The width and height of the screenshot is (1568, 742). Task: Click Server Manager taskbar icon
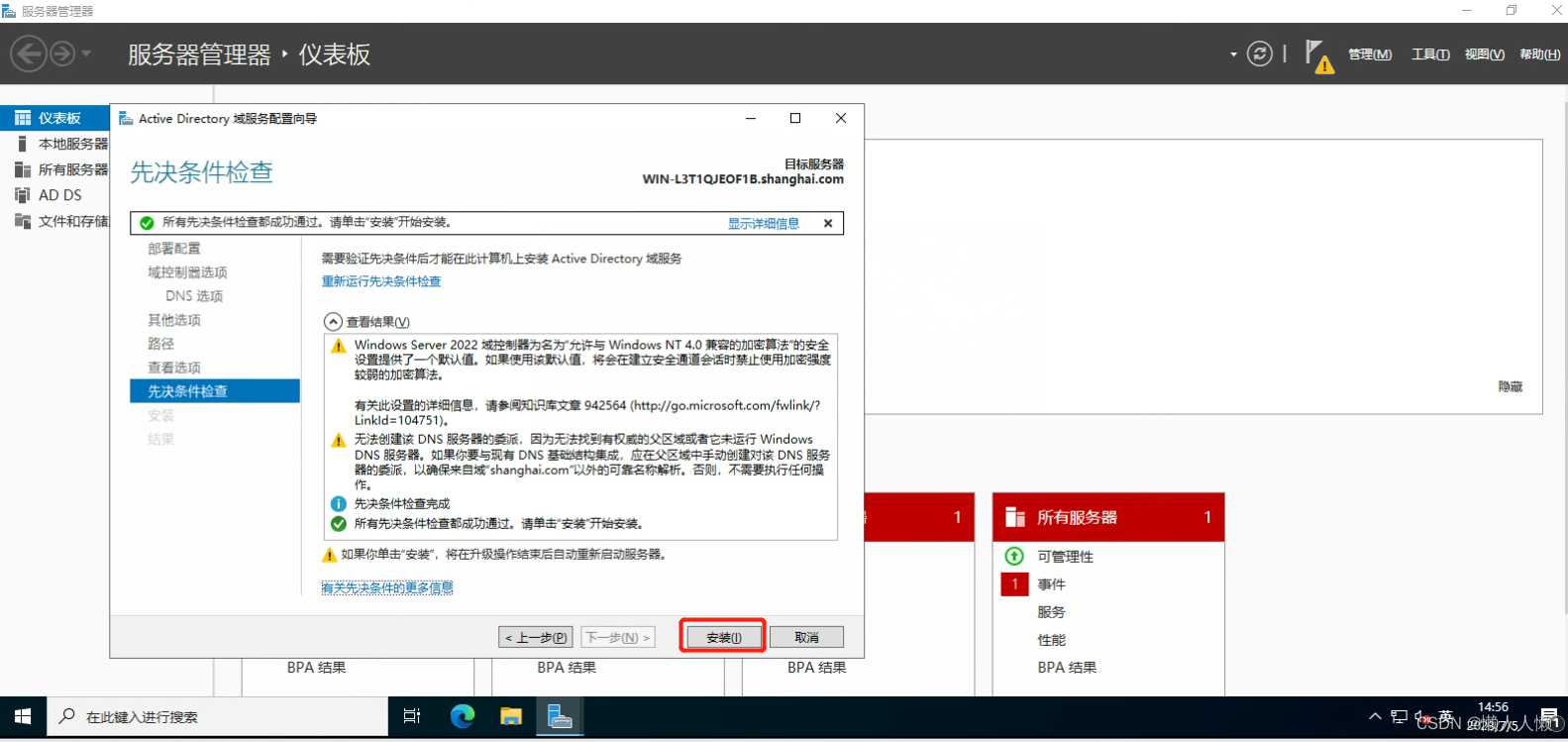tap(560, 716)
